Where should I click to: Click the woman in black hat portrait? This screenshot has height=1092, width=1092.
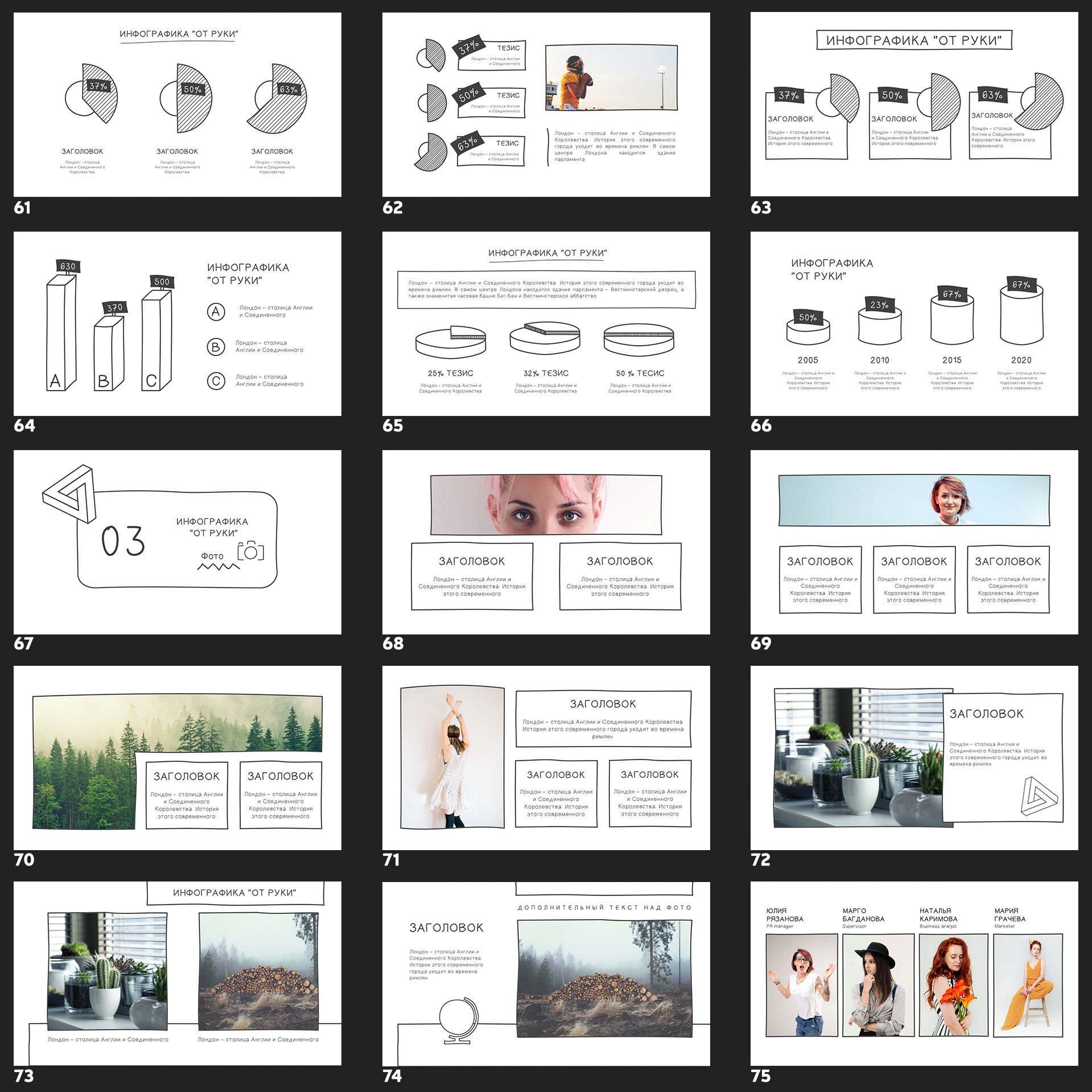[x=878, y=985]
